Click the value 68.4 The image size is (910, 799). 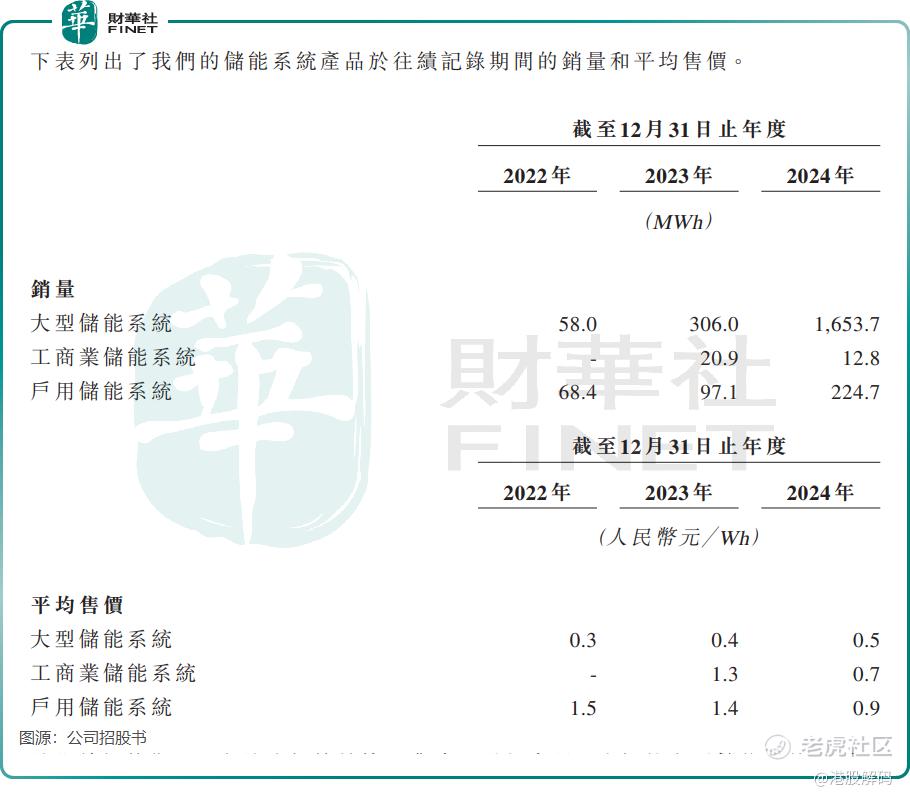[577, 392]
